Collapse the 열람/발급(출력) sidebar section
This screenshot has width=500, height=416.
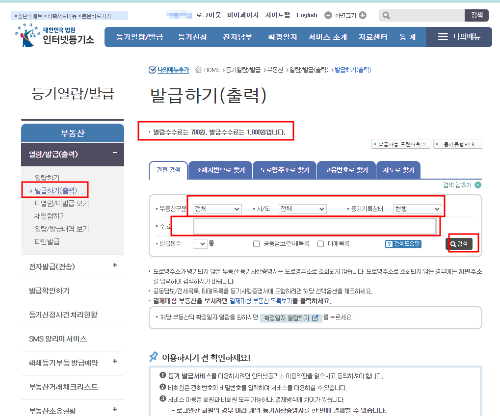115,153
